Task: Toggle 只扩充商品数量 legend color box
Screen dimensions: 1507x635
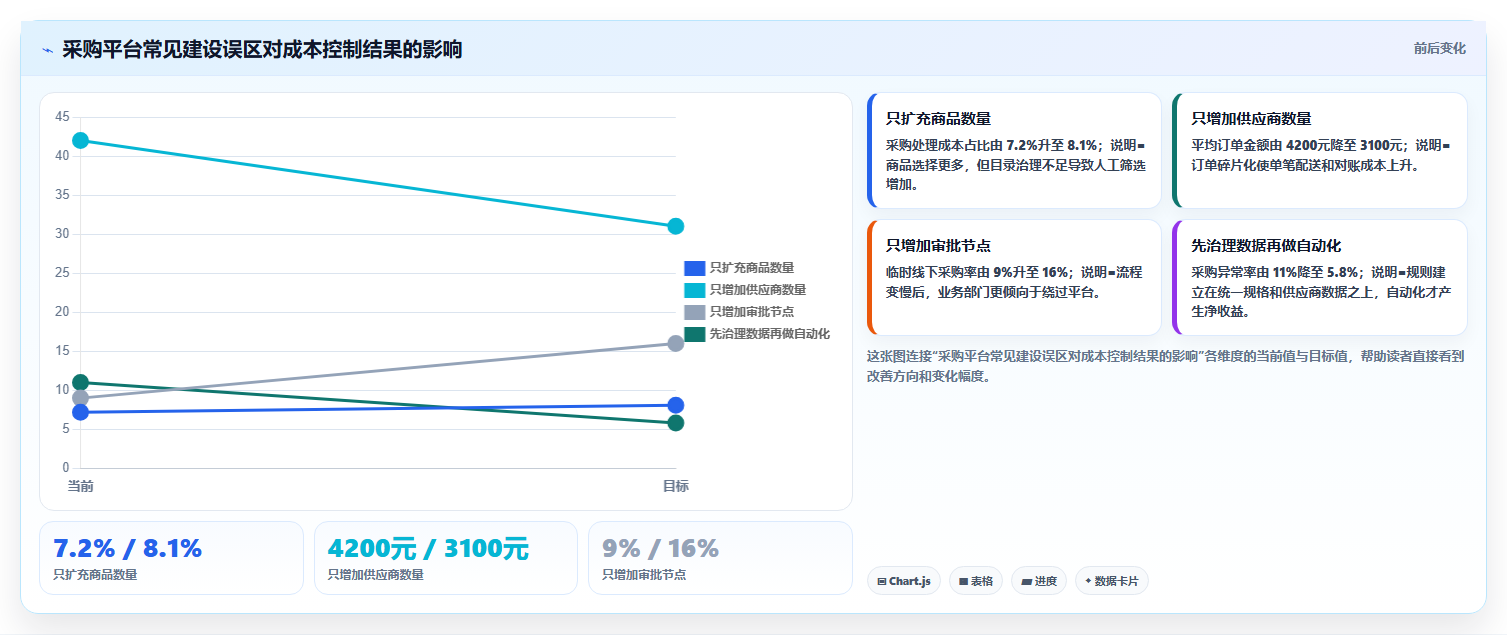Action: 694,268
